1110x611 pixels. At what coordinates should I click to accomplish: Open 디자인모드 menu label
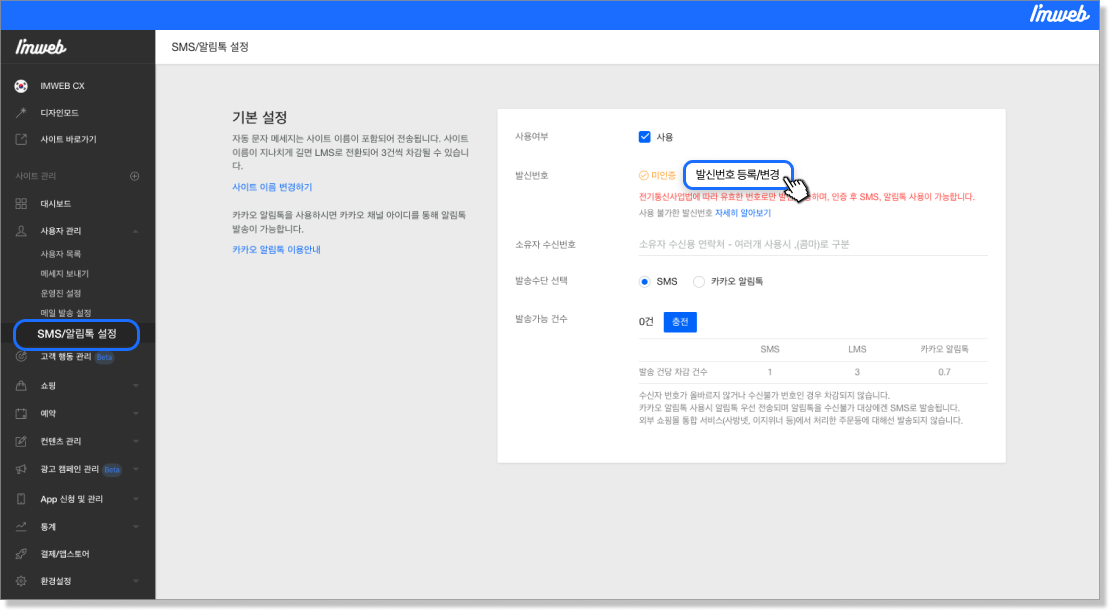[x=59, y=113]
